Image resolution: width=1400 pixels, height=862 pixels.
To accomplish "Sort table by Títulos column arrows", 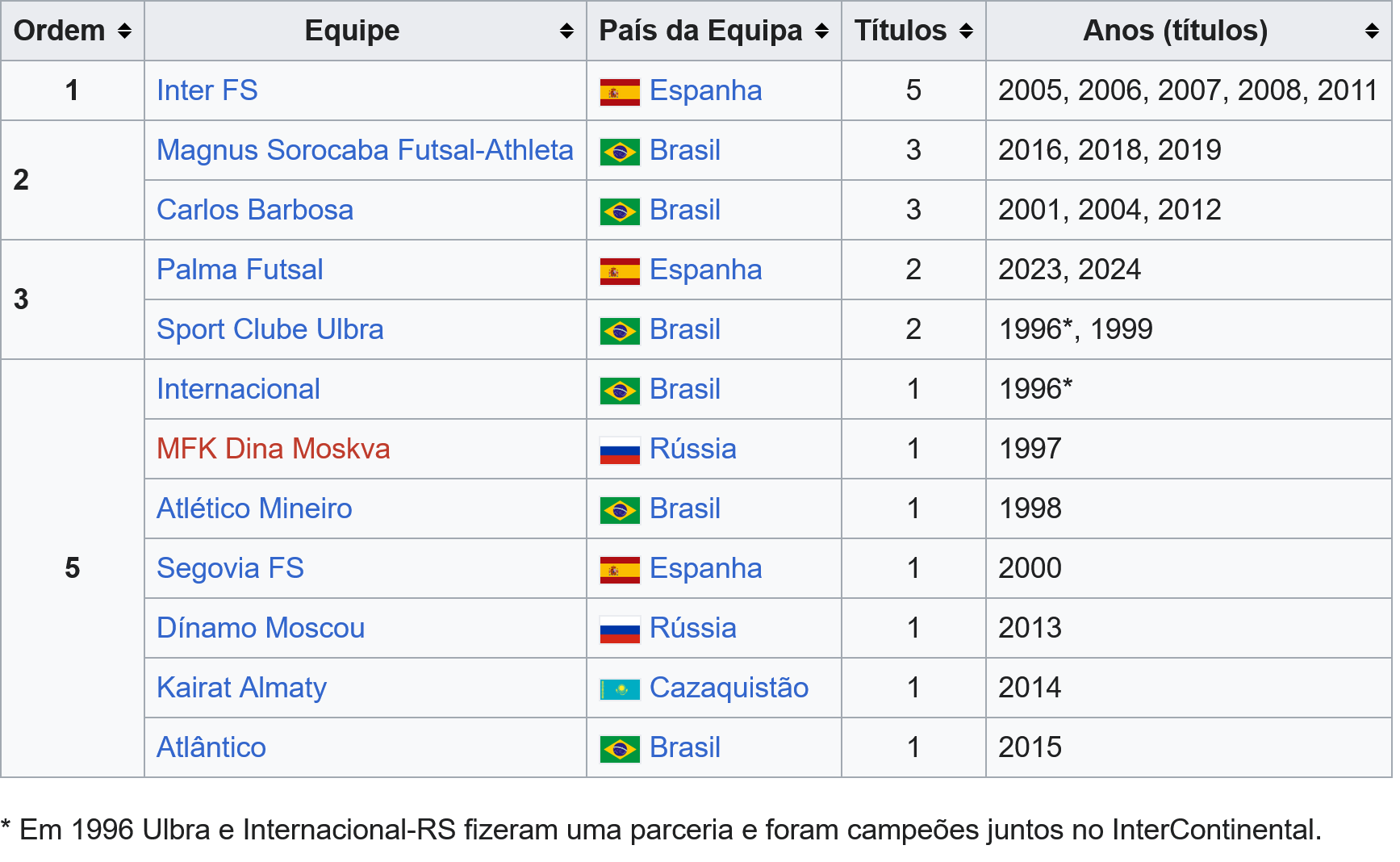I will (966, 31).
